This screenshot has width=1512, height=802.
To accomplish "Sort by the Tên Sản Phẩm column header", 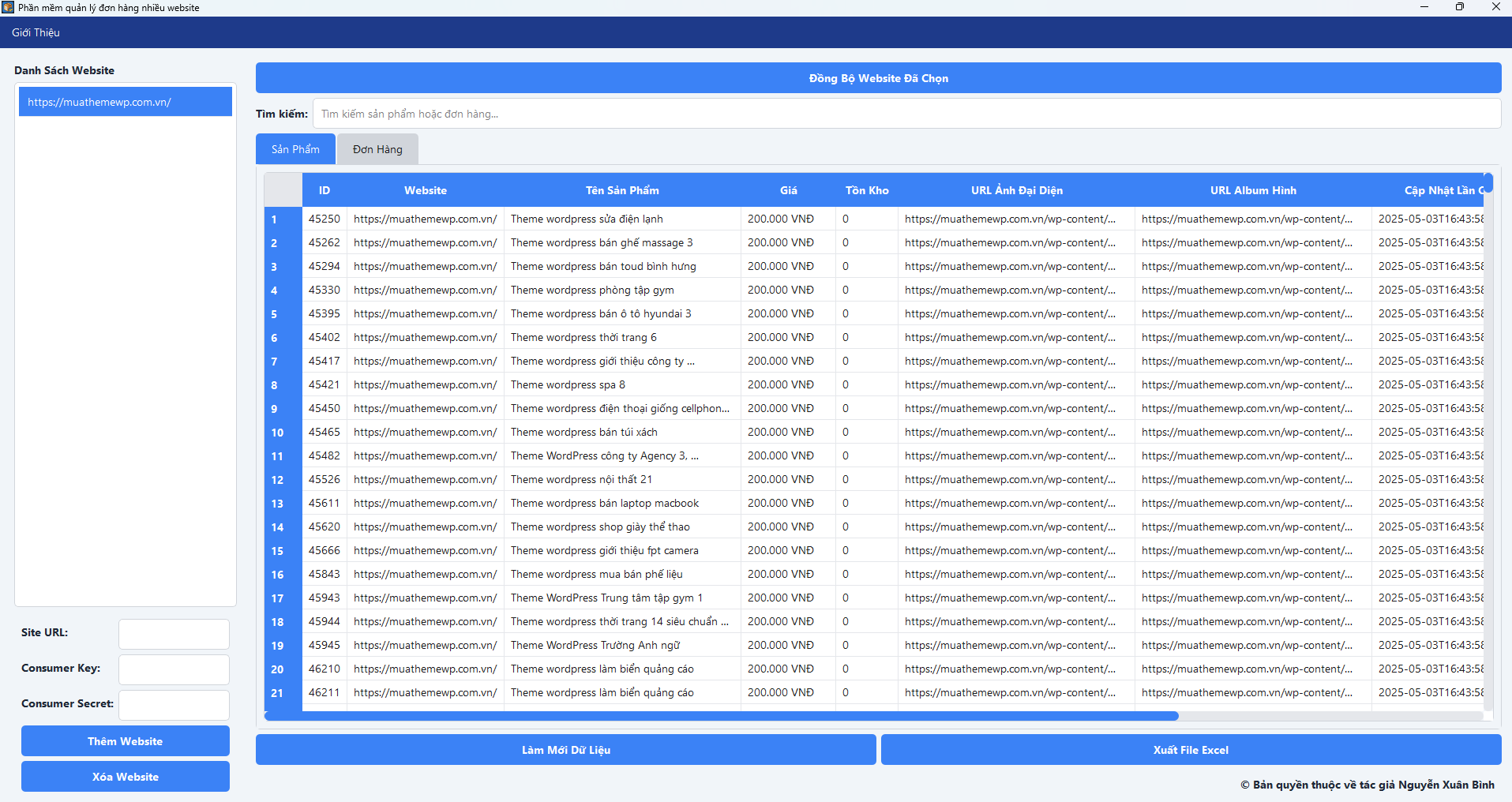I will [622, 190].
